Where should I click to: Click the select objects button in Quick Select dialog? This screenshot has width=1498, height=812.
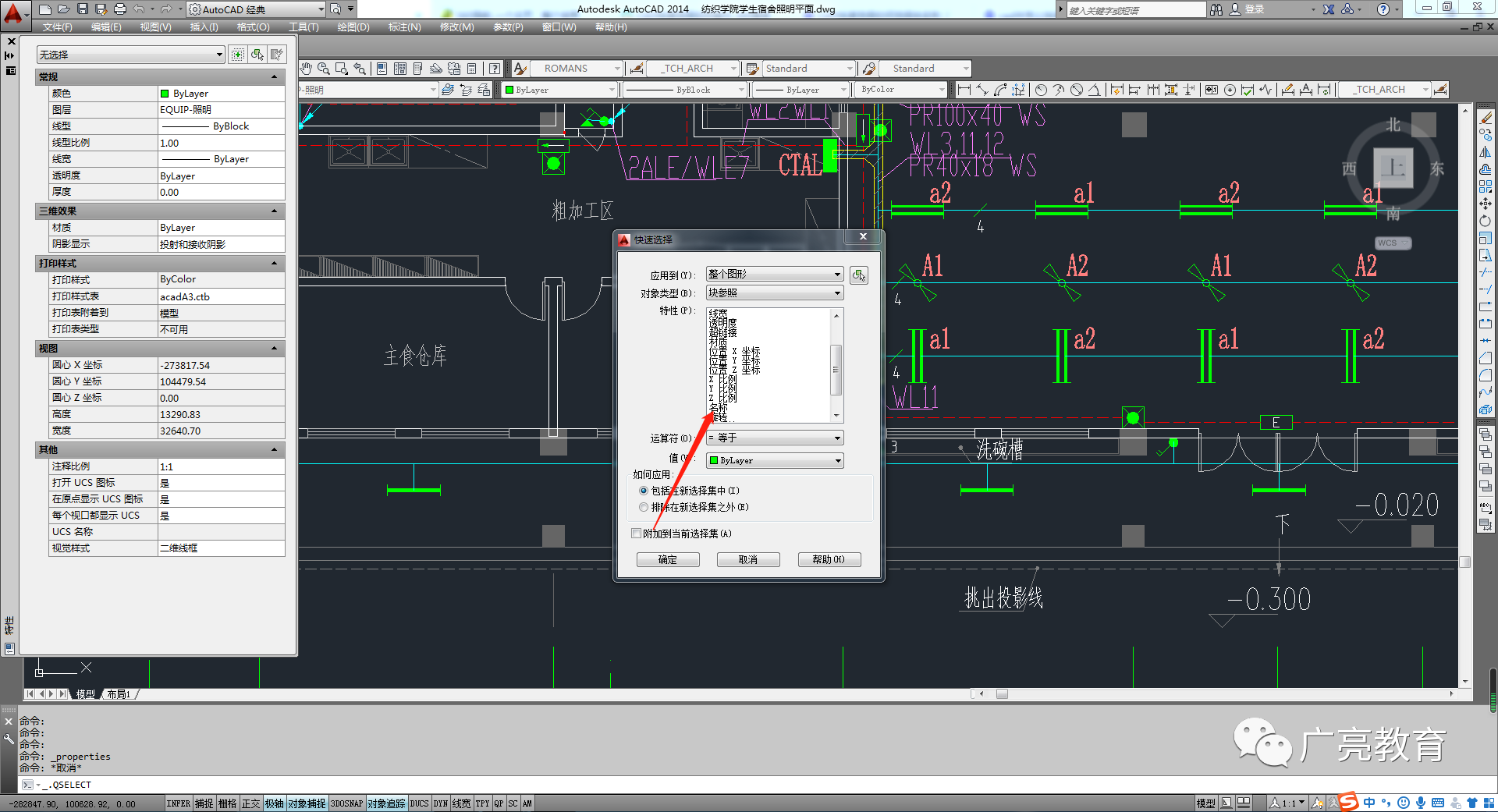[859, 275]
